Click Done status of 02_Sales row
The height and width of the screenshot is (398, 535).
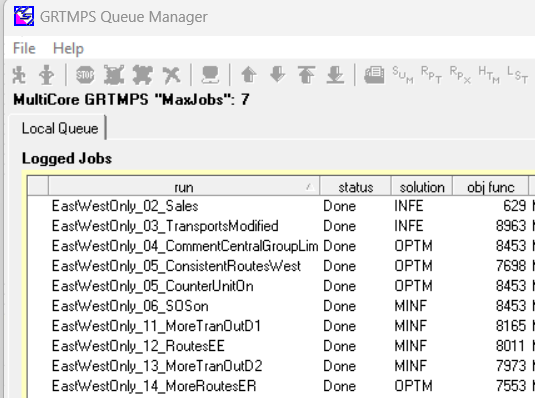point(339,206)
